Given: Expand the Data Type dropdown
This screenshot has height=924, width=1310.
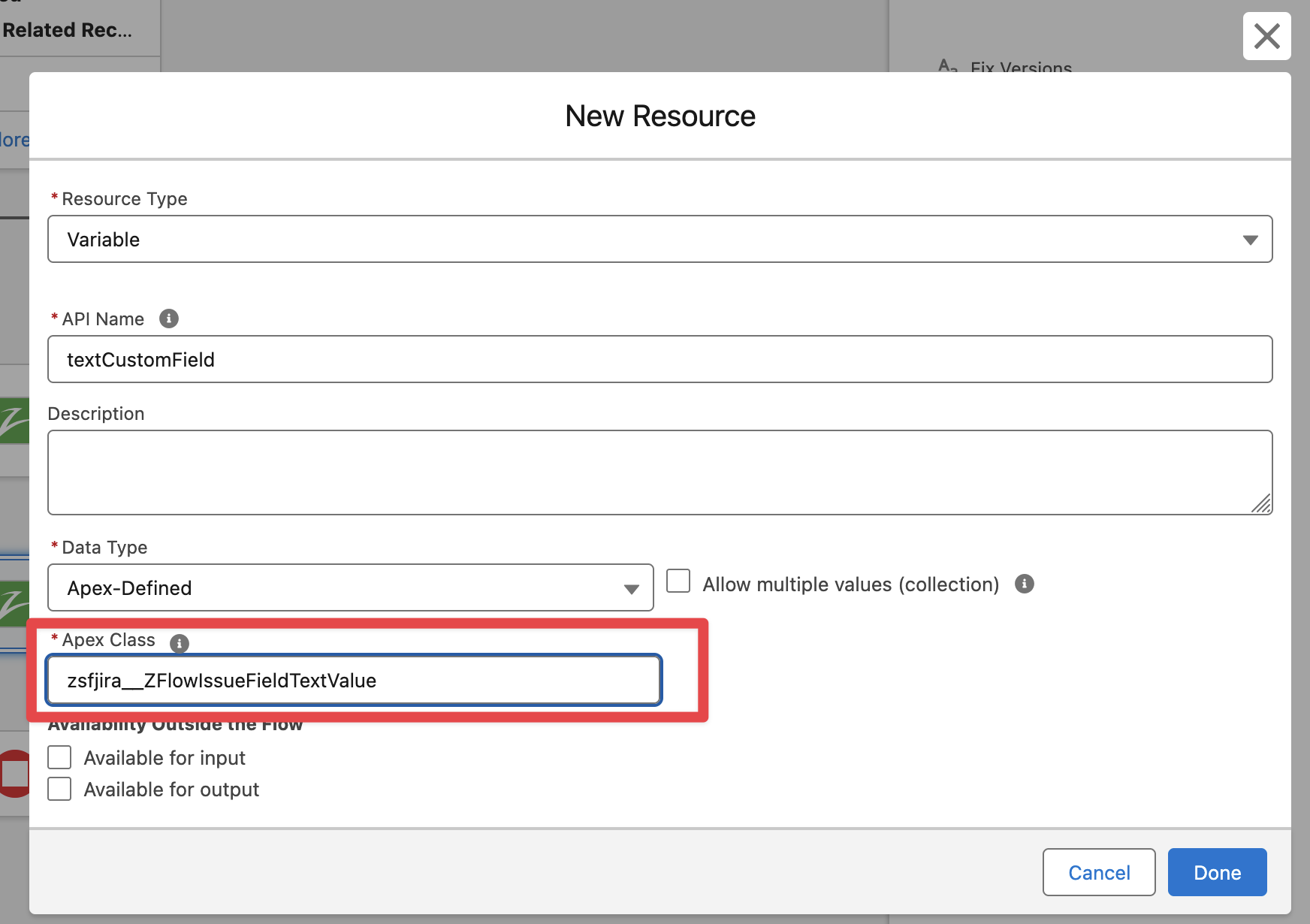Looking at the screenshot, I should click(x=350, y=587).
